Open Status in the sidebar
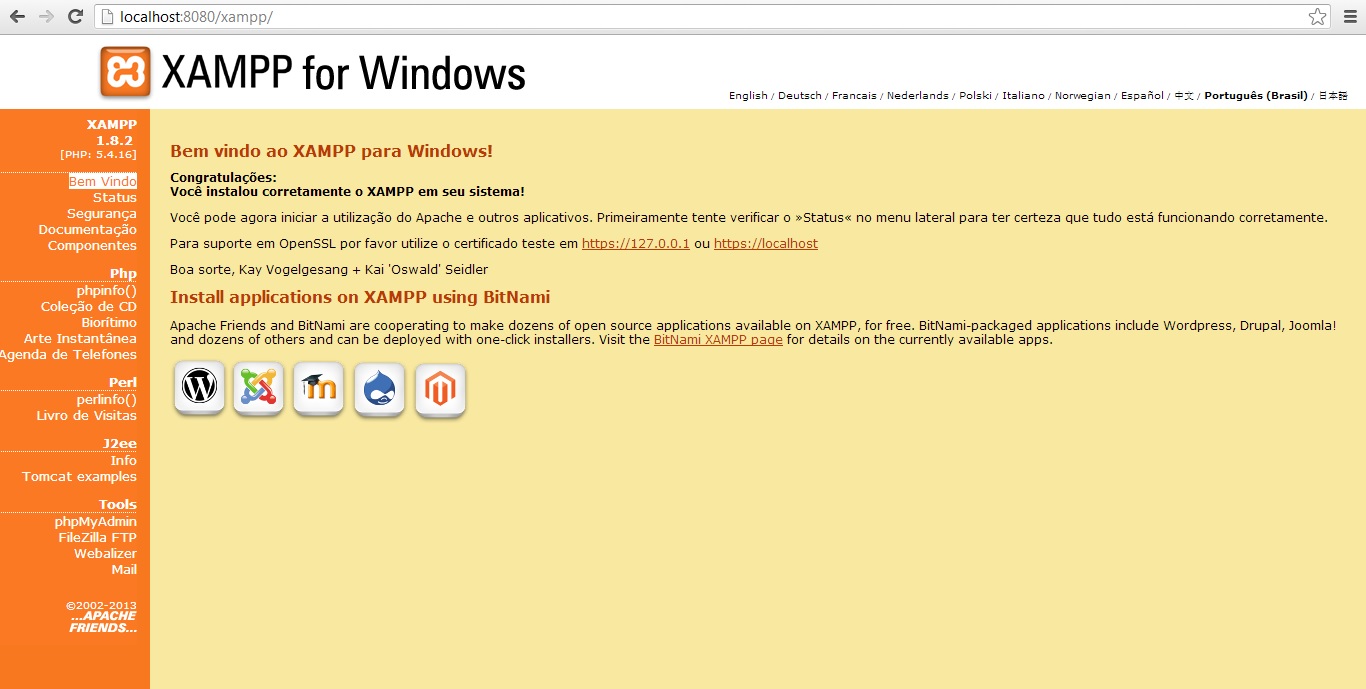1366x689 pixels. point(115,198)
